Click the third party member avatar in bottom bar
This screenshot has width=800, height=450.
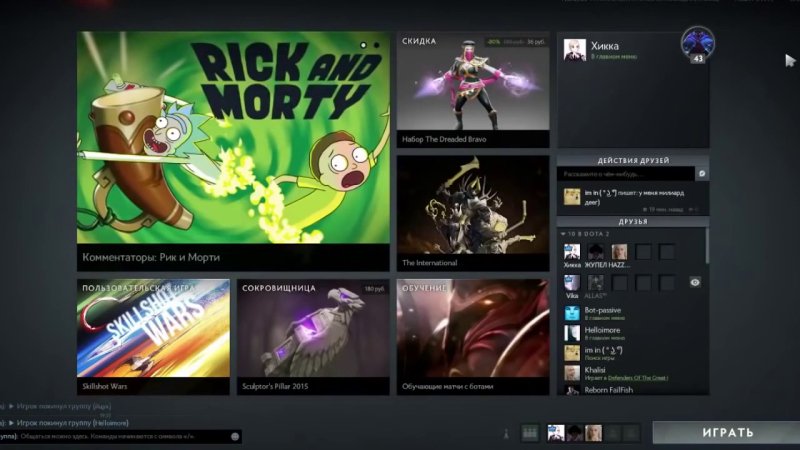(x=593, y=433)
